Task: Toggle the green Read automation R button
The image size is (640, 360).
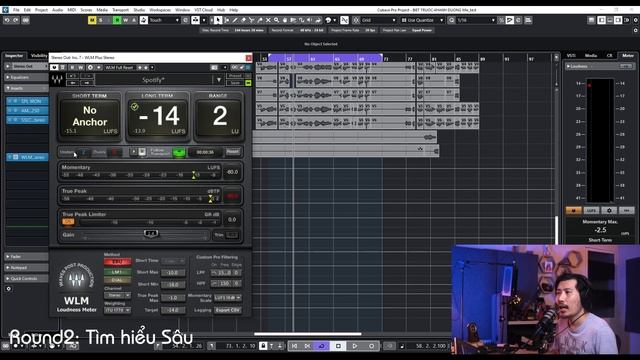Action: tap(117, 20)
